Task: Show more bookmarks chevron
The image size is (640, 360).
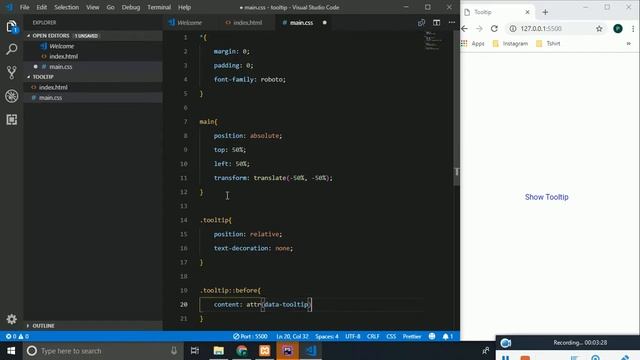Action: 629,44
